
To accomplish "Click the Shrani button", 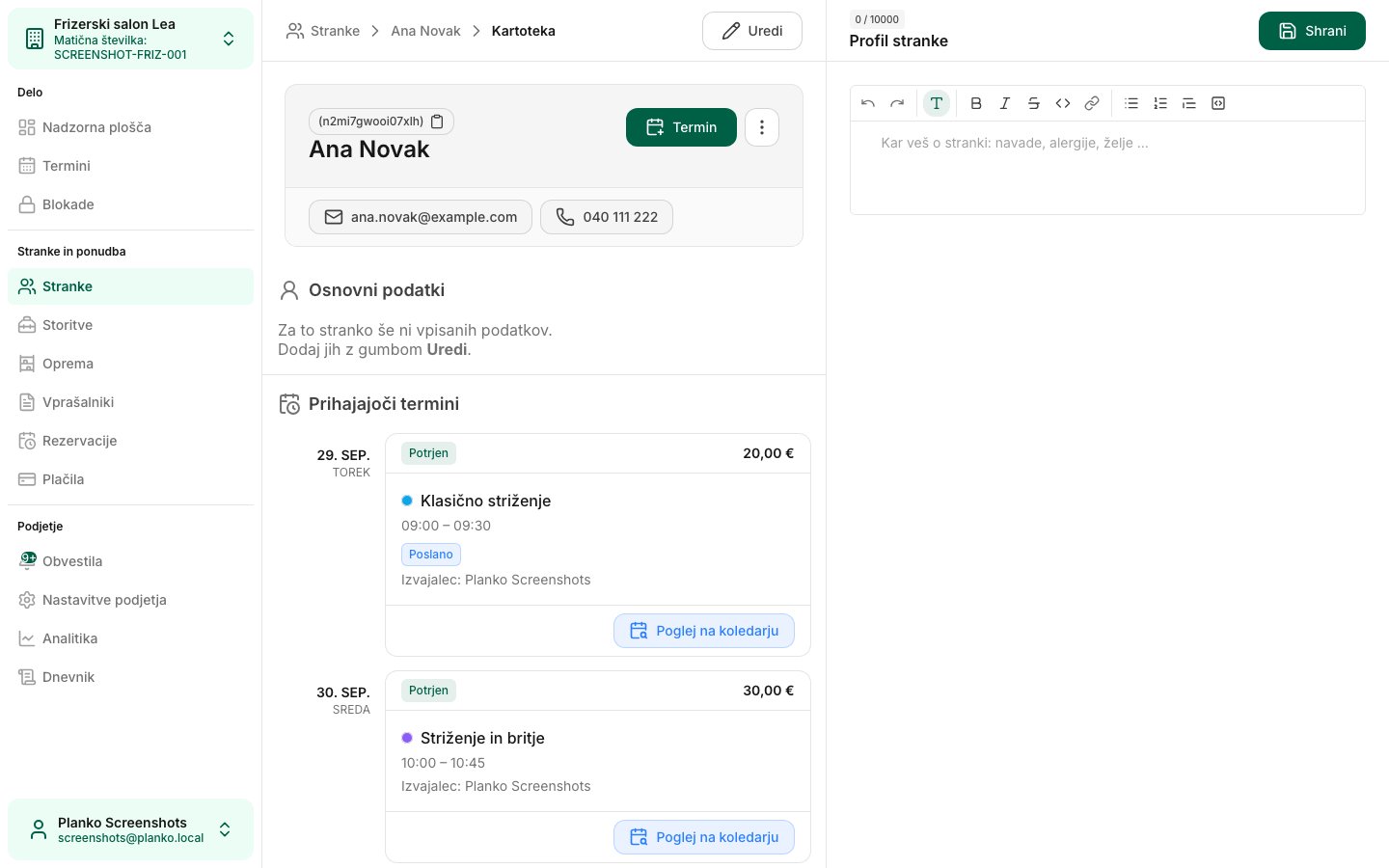I will pos(1312,31).
